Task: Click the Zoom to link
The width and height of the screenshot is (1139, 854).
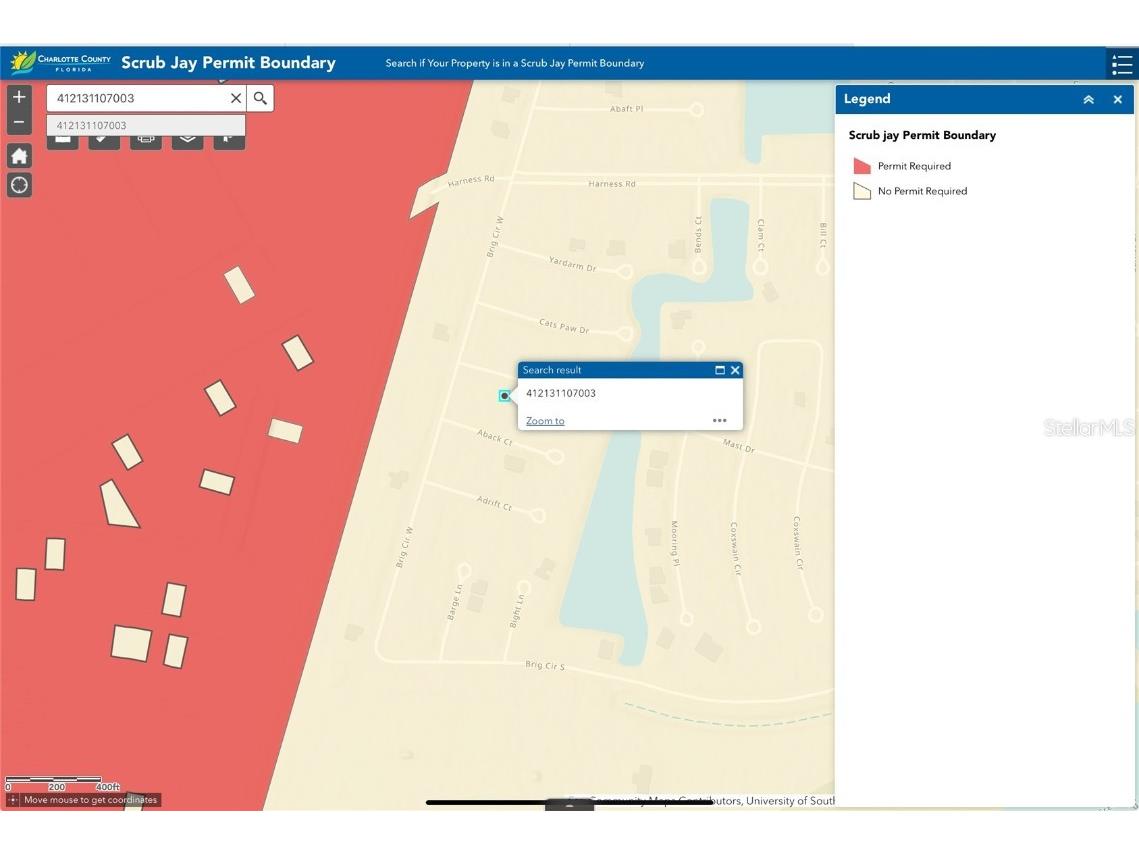Action: (545, 421)
